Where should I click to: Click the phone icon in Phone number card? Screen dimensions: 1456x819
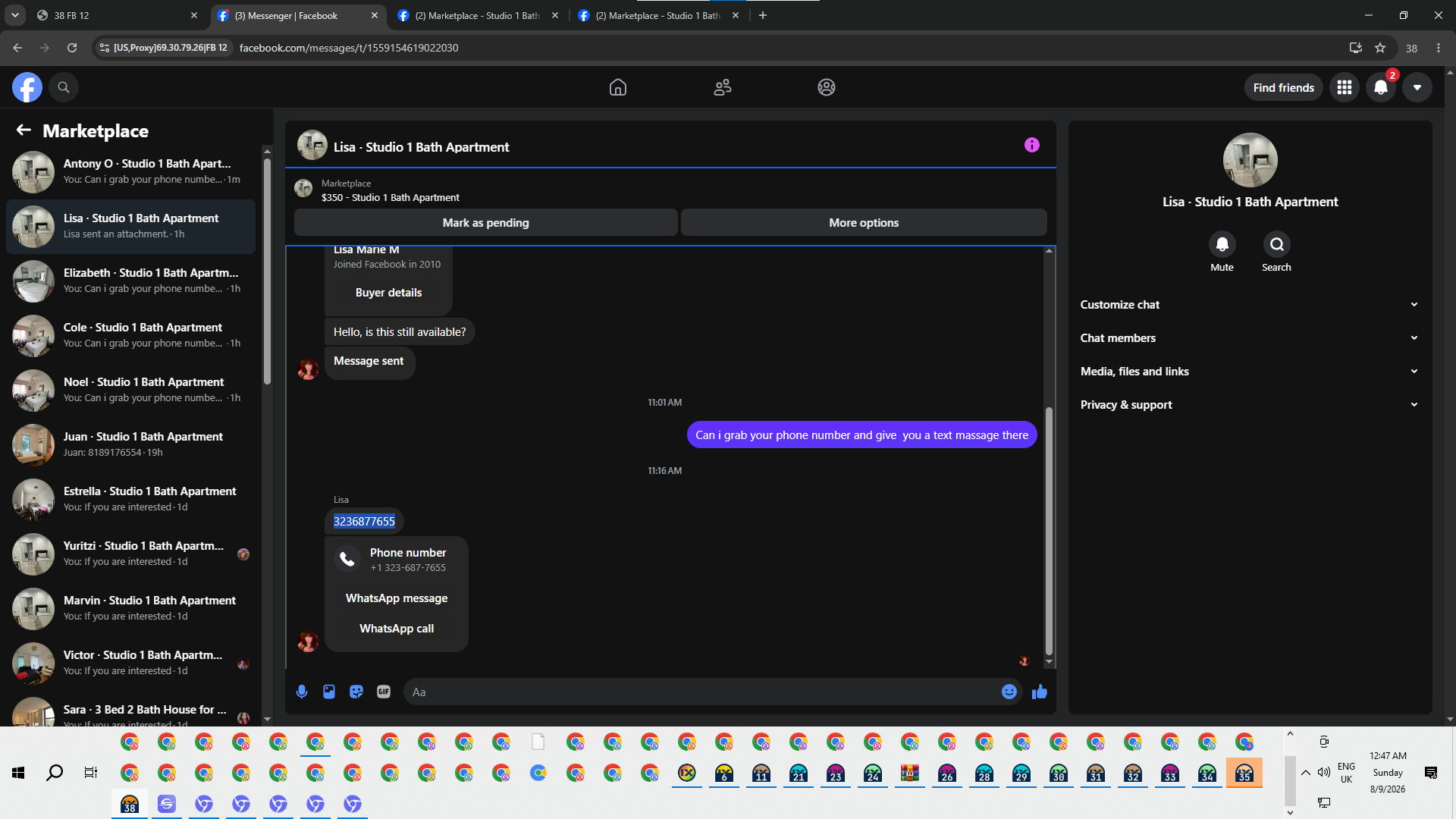point(347,560)
